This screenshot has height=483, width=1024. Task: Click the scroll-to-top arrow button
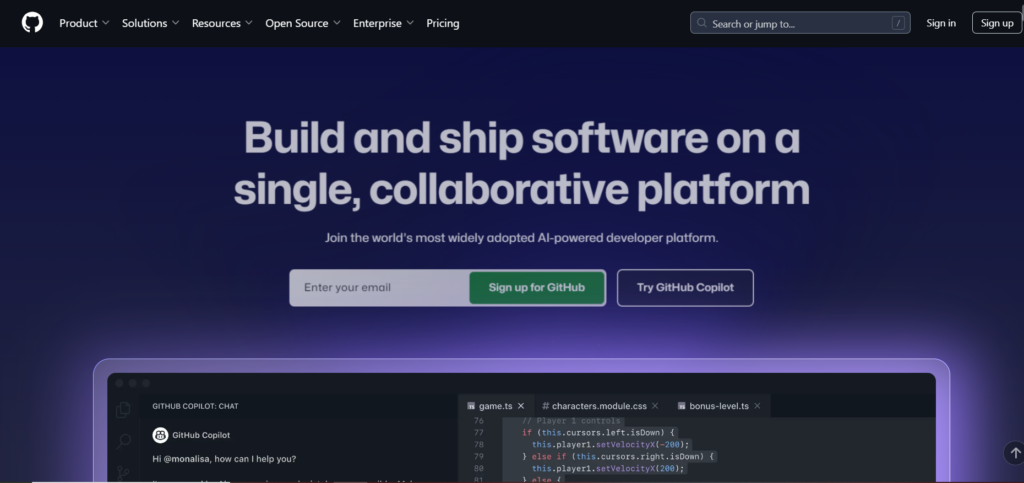coord(1014,452)
